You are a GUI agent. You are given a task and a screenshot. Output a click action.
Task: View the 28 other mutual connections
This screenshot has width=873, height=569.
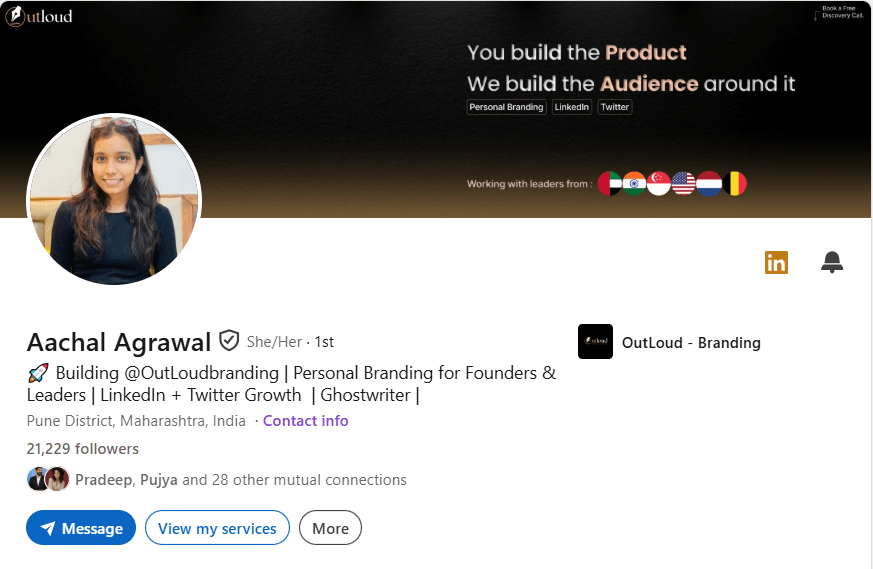tap(294, 480)
